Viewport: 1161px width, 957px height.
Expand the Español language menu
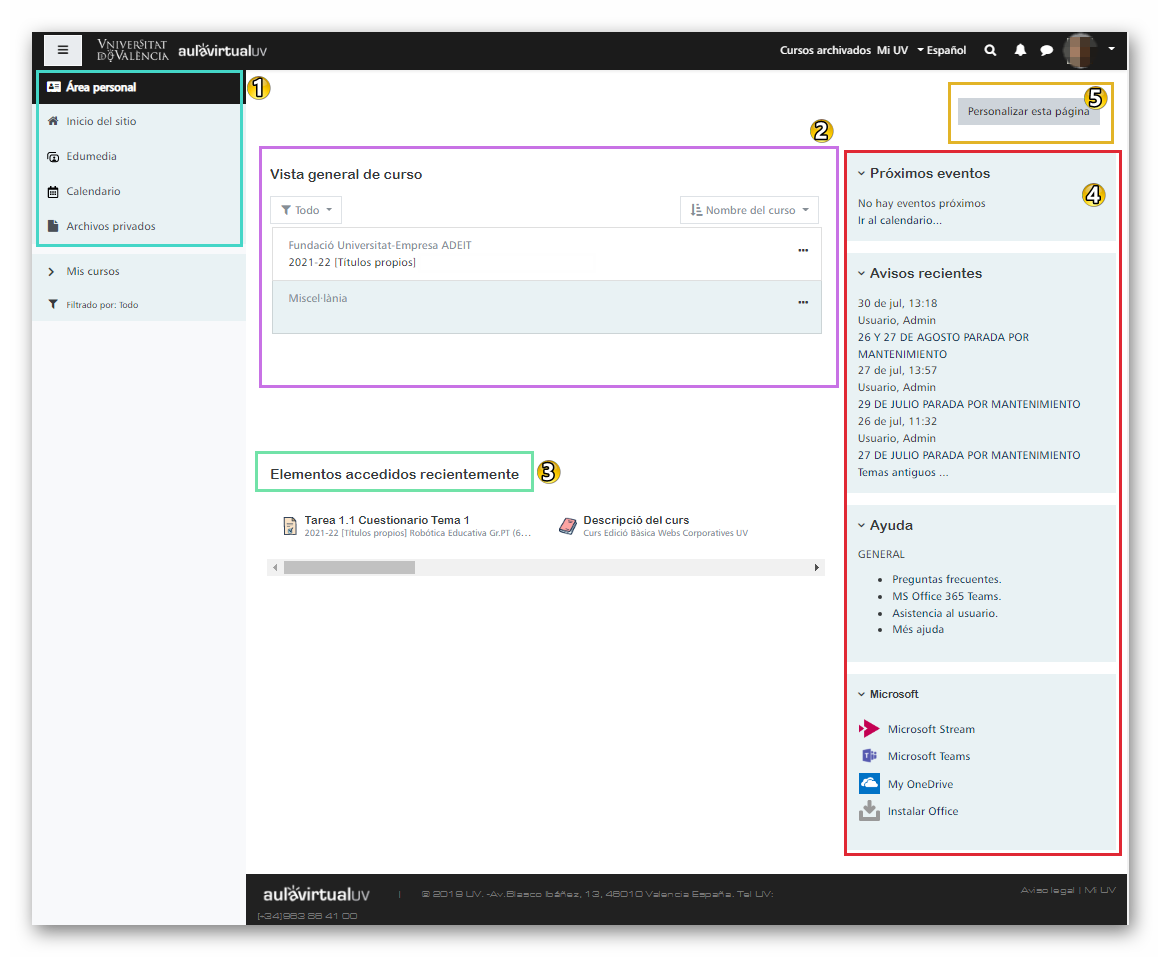point(941,50)
